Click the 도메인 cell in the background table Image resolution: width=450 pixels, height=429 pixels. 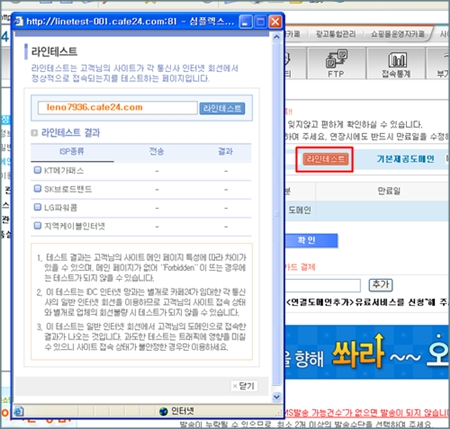tap(300, 210)
